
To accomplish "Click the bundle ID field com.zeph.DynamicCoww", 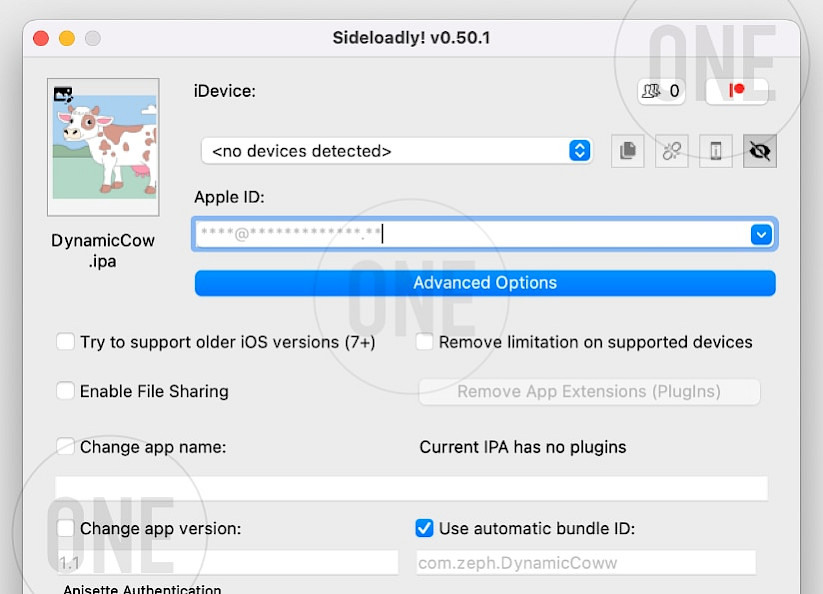I will 586,563.
